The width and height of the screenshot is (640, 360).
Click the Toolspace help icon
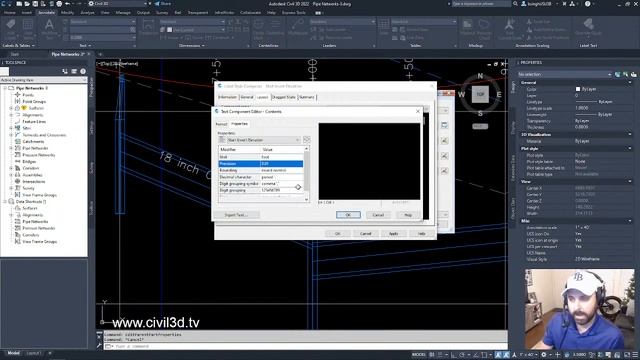[83, 71]
